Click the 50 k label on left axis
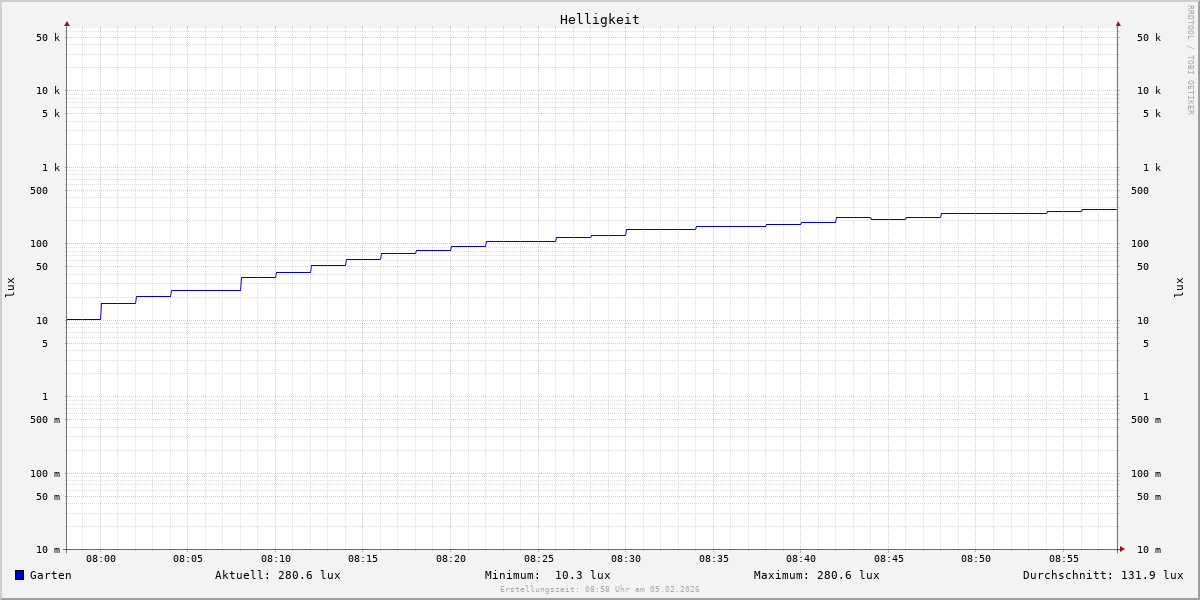 point(48,38)
